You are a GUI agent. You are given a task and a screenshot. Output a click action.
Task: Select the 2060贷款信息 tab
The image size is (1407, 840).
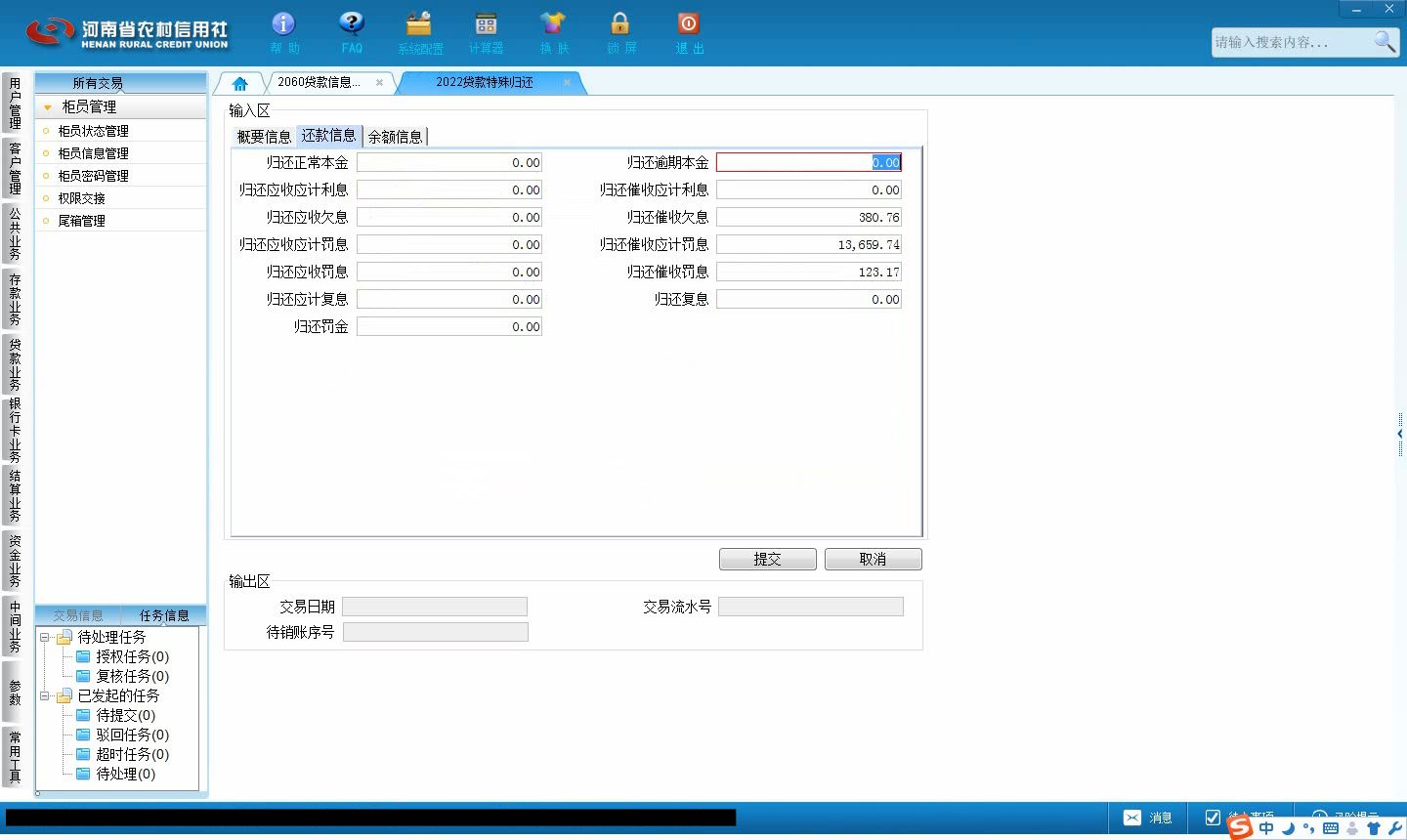(x=319, y=83)
